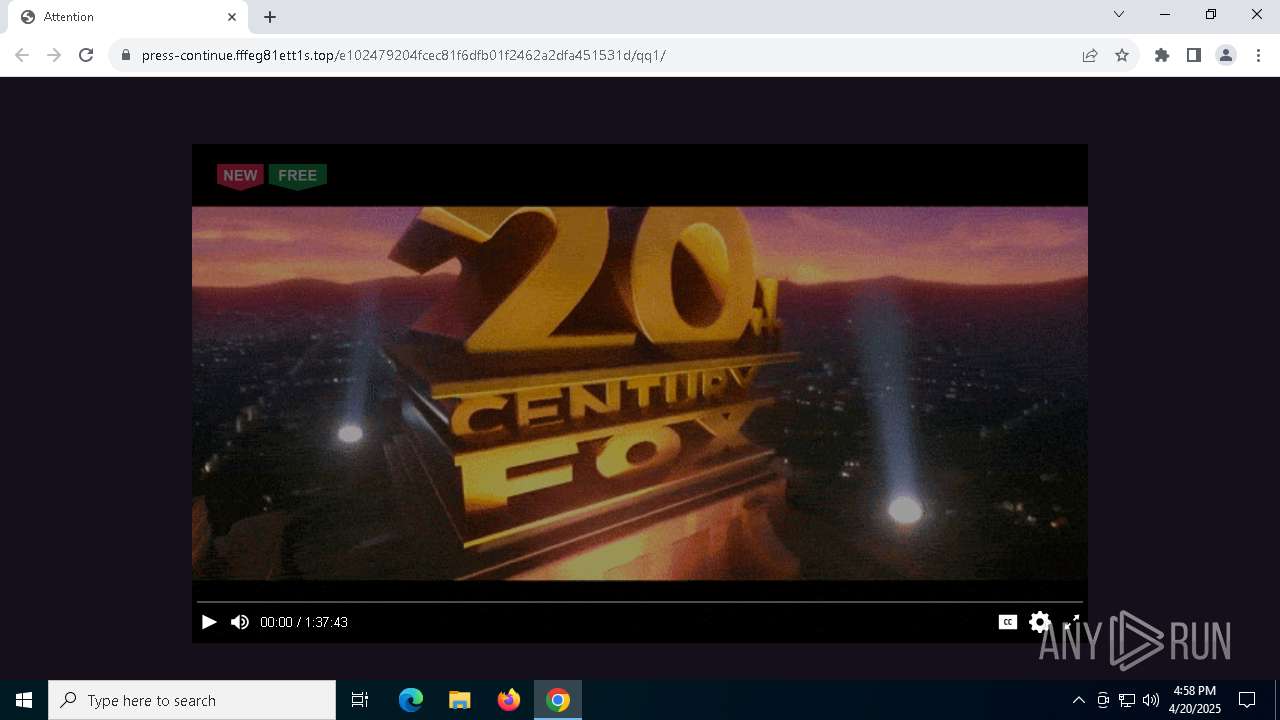This screenshot has height=720, width=1280.
Task: Click the video progress bar
Action: point(640,602)
